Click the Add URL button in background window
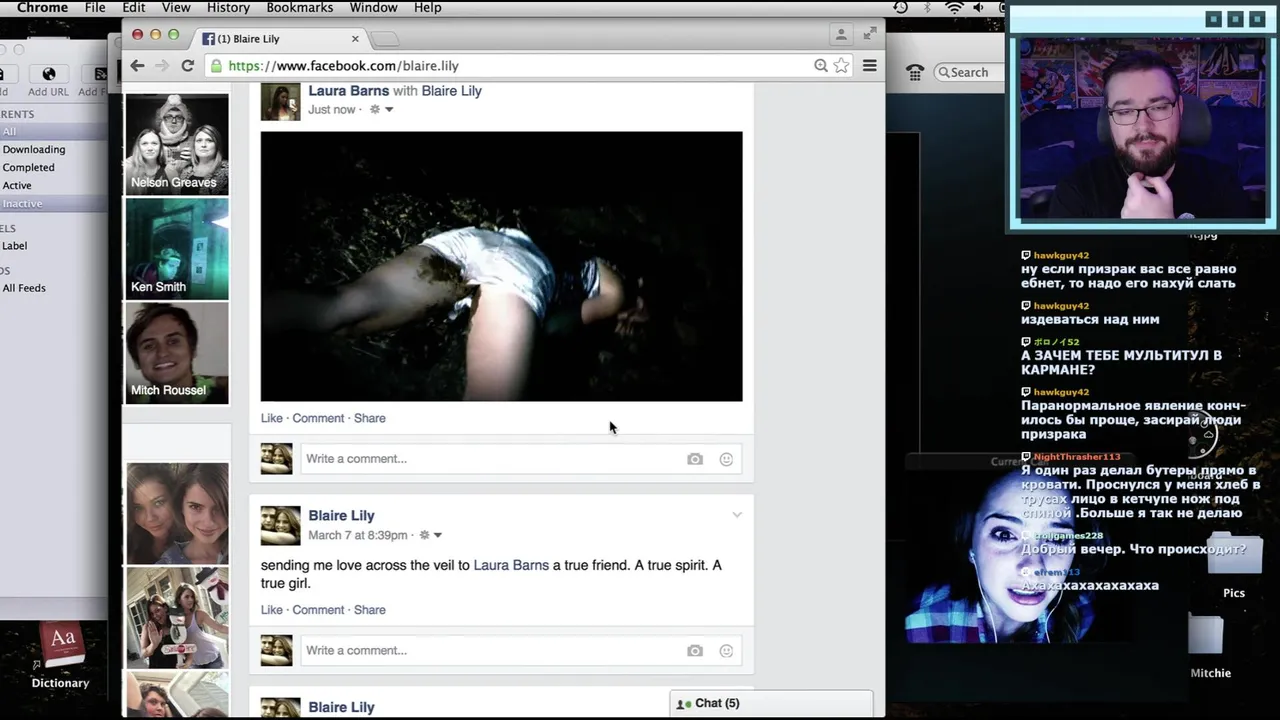1280x720 pixels. pos(48,81)
